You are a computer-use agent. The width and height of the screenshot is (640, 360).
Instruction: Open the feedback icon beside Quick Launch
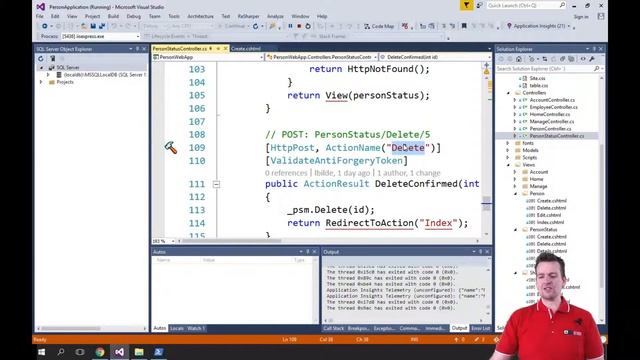point(479,5)
